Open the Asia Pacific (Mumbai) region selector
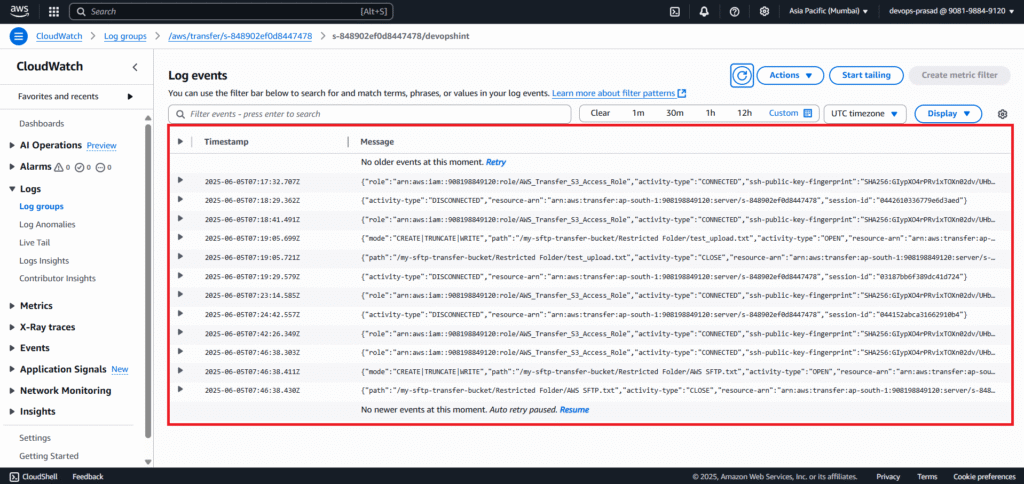Viewport: 1024px width, 484px height. (x=828, y=11)
